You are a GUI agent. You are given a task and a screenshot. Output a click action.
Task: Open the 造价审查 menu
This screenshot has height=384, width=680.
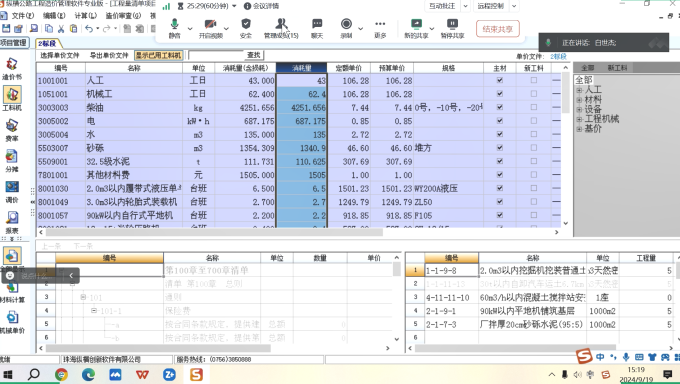(x=123, y=16)
